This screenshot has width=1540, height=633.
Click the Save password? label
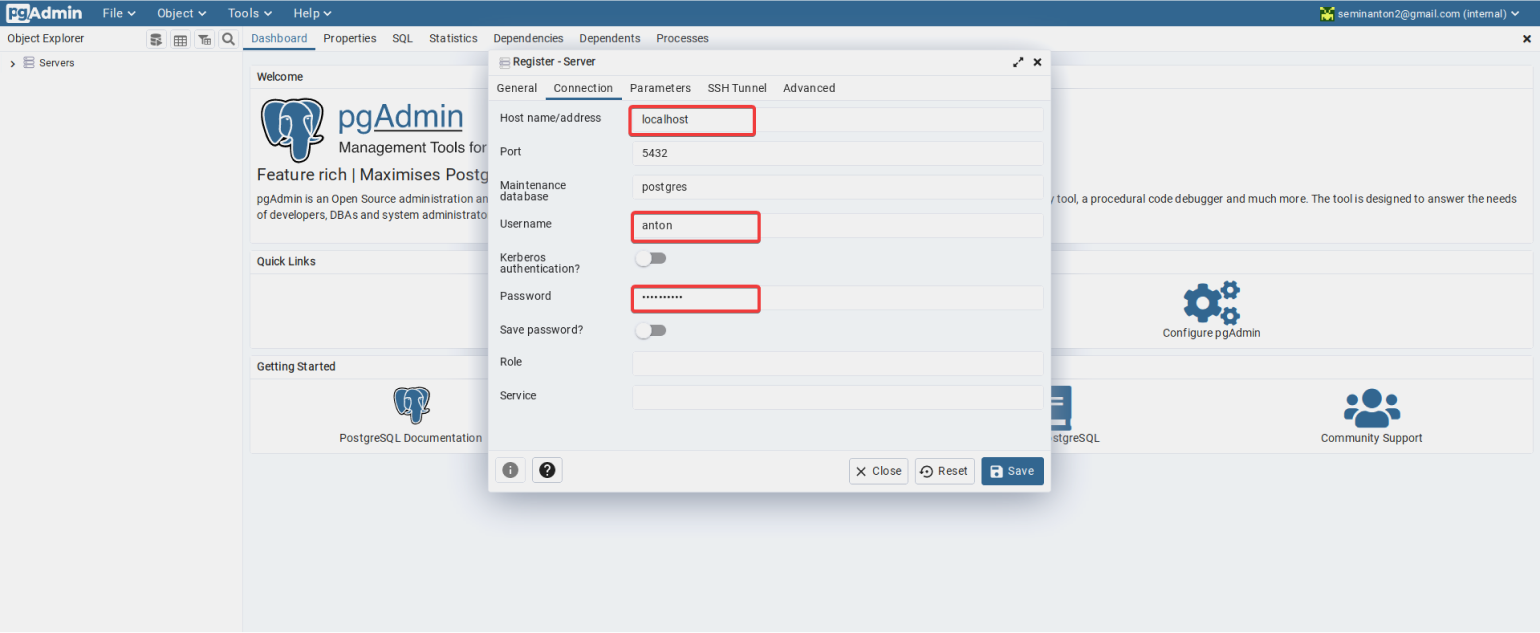click(541, 330)
